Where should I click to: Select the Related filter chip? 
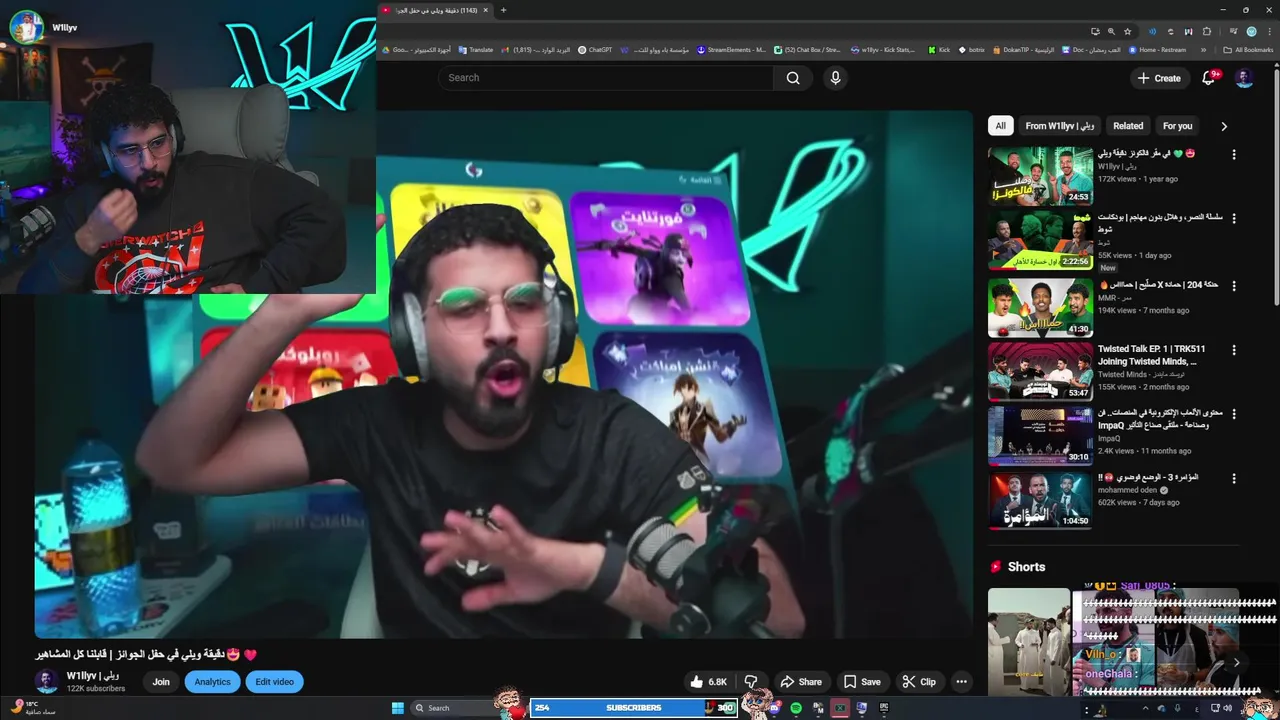(1128, 126)
